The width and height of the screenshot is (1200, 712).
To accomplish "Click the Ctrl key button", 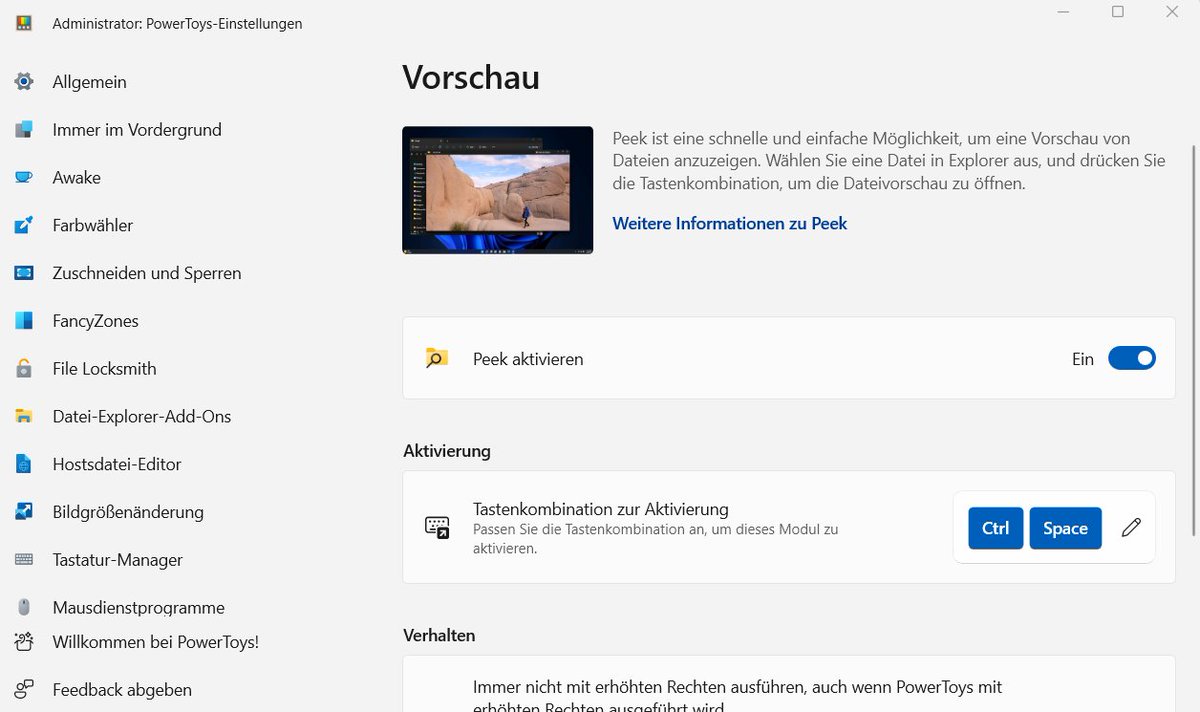I will tap(995, 528).
